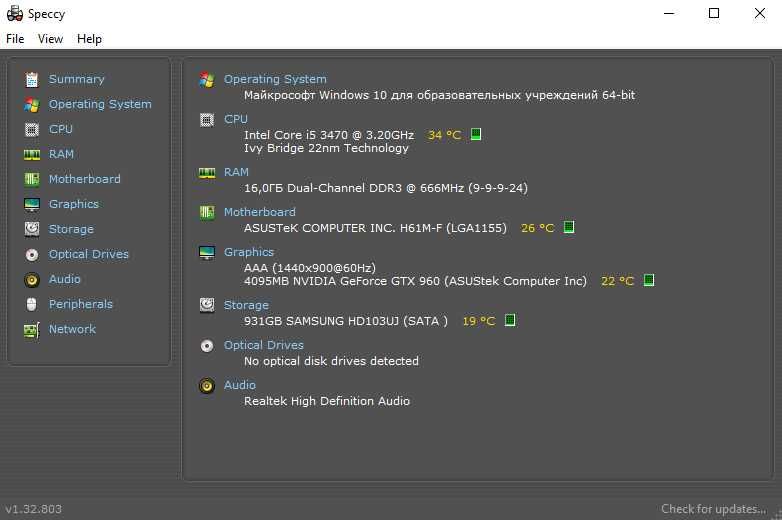Click the Optical Drives disc icon in sidebar
The image size is (782, 520).
click(x=32, y=255)
